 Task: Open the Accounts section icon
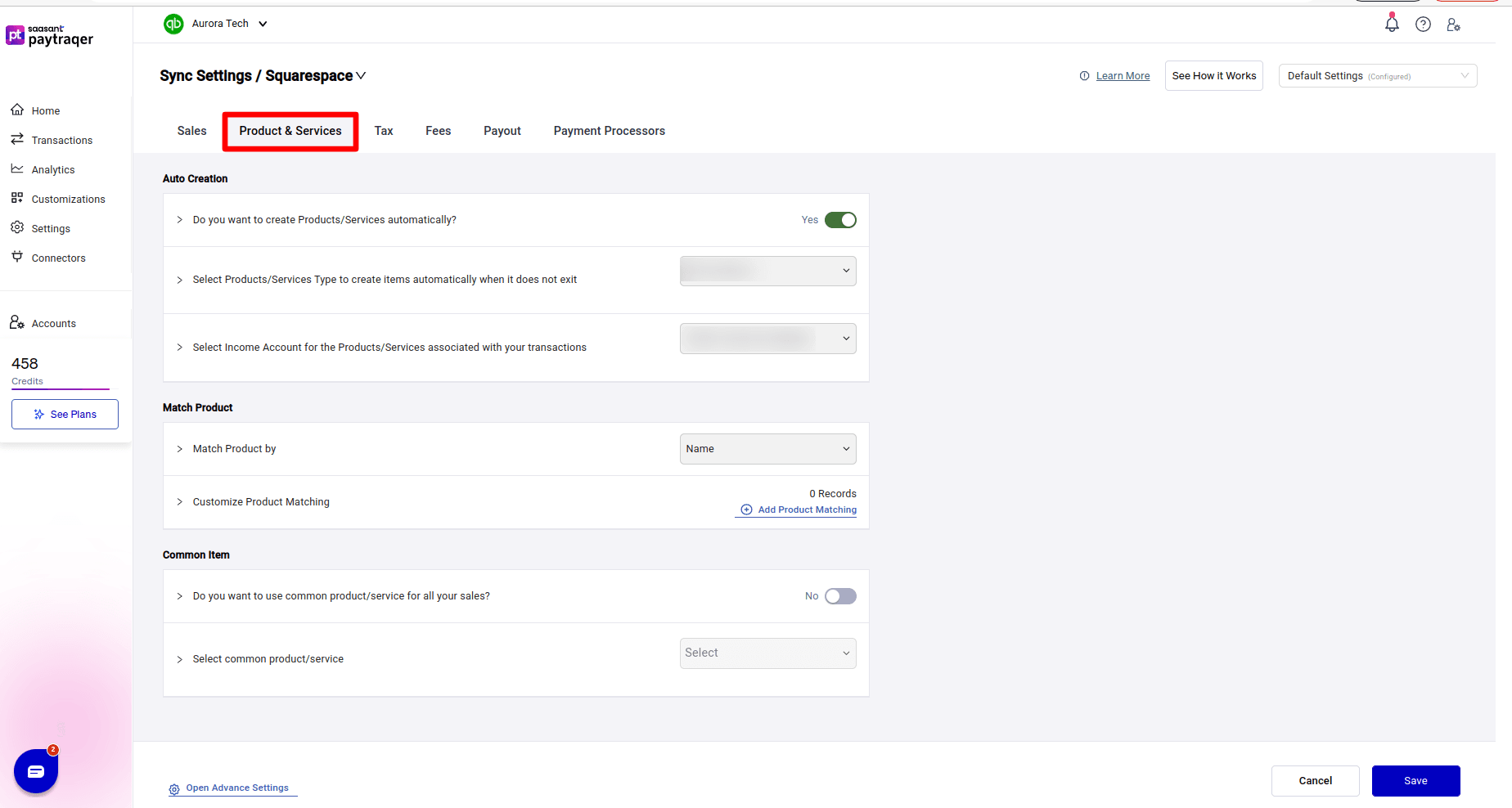coord(16,322)
